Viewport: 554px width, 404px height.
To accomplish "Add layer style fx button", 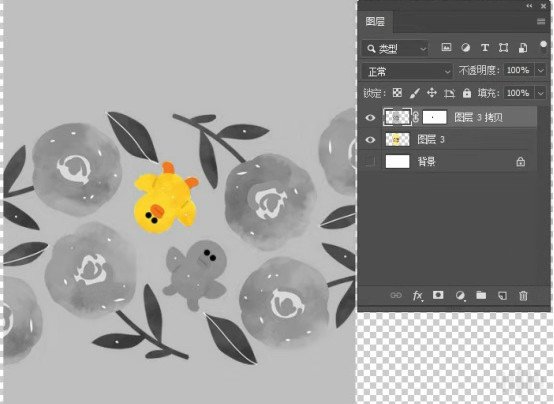I will click(418, 295).
